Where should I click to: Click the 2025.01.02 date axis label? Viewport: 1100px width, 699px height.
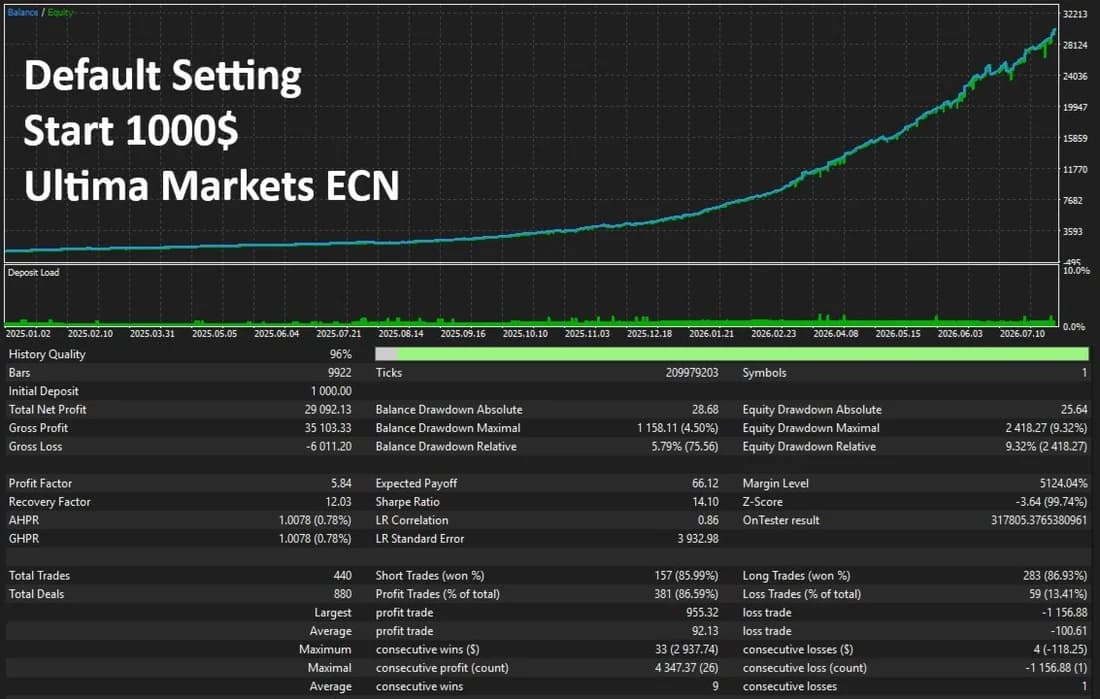28,333
